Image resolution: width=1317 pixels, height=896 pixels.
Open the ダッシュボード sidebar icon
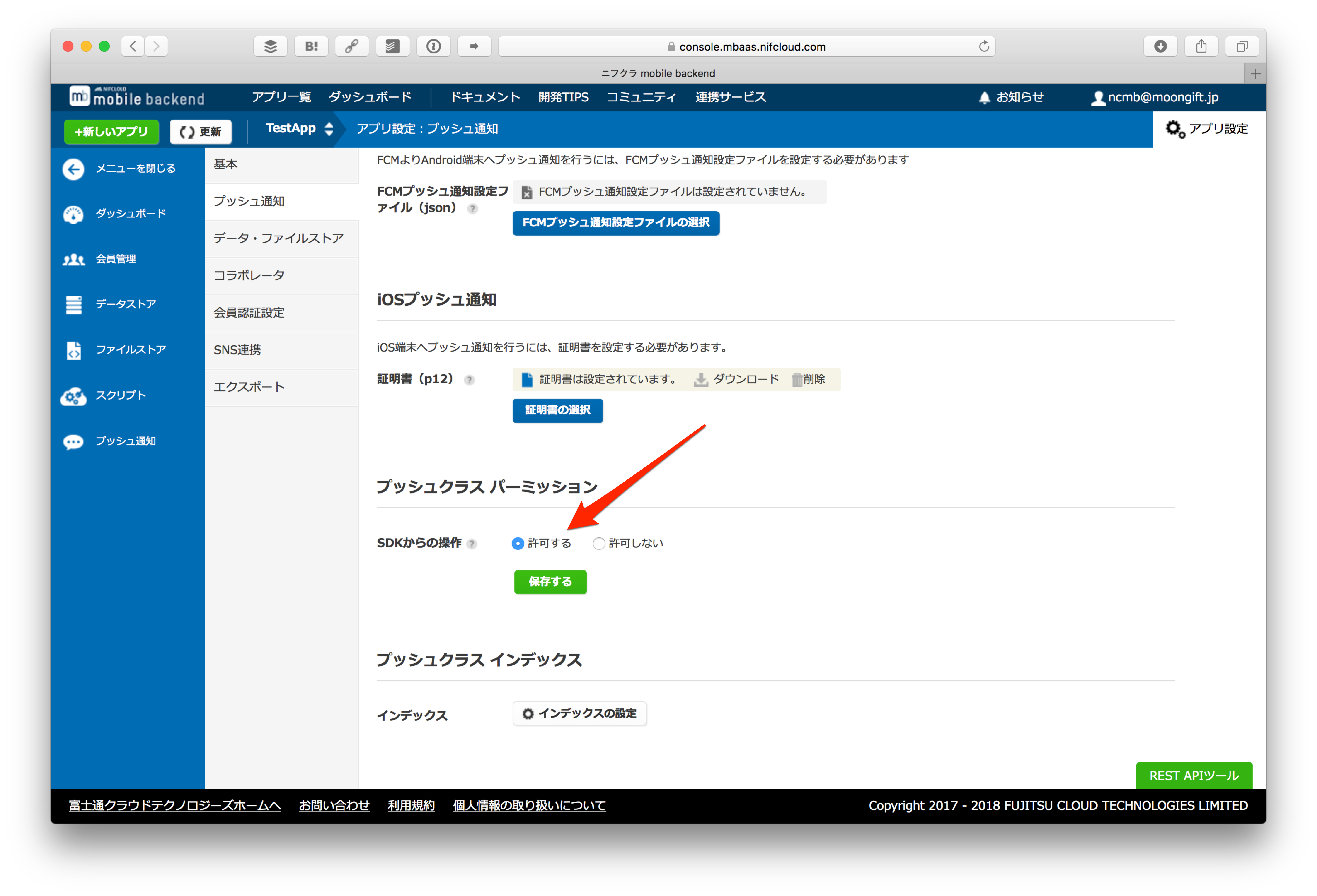coord(73,214)
